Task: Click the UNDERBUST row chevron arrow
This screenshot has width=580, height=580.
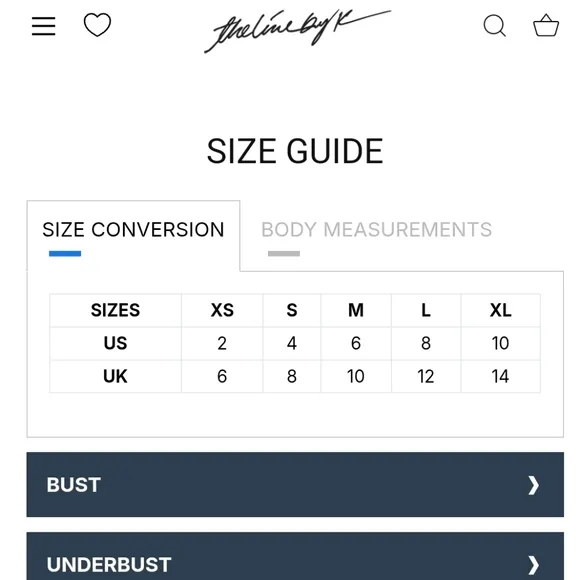Action: (x=533, y=565)
